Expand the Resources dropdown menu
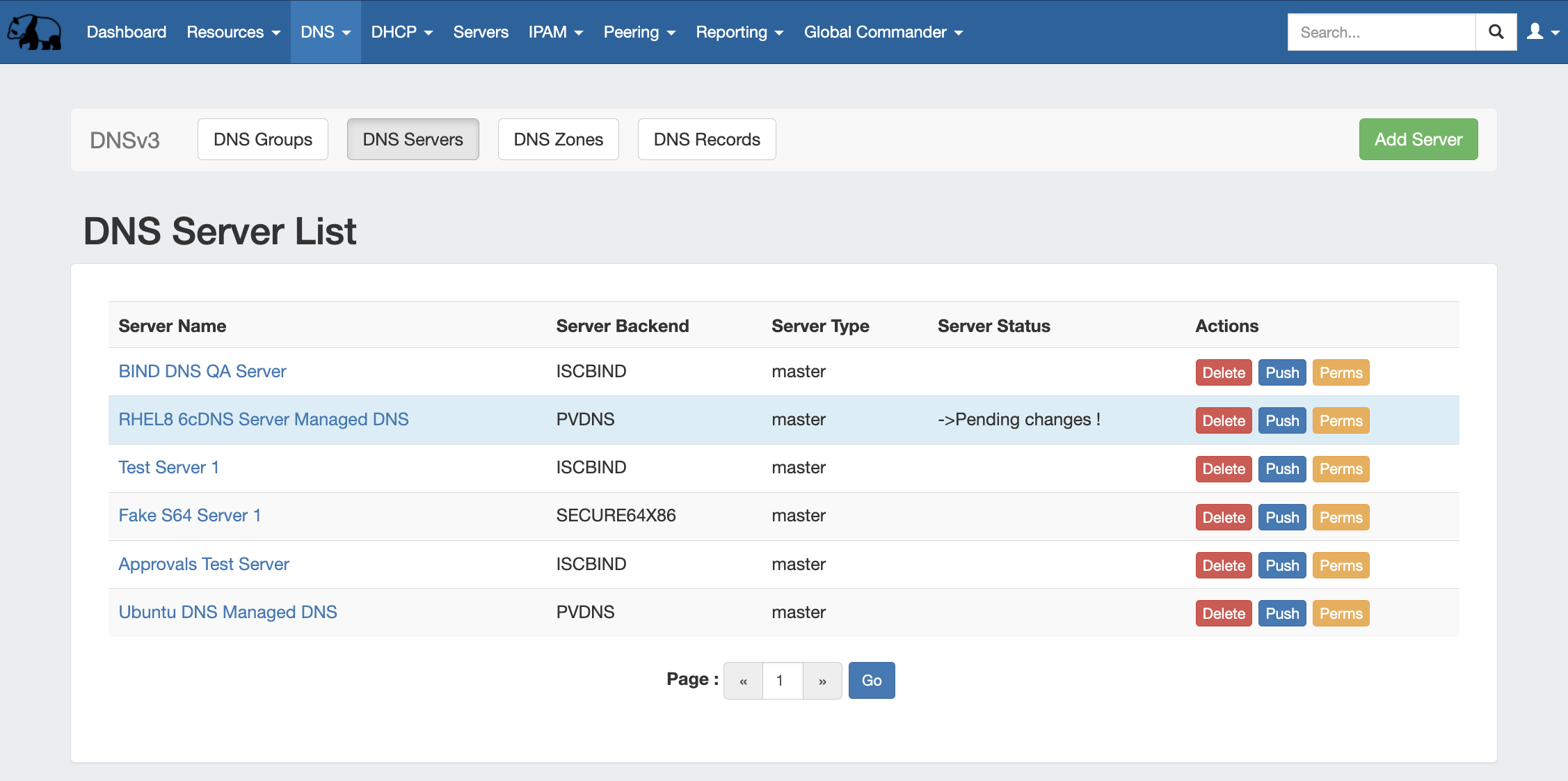The width and height of the screenshot is (1568, 781). (x=233, y=32)
